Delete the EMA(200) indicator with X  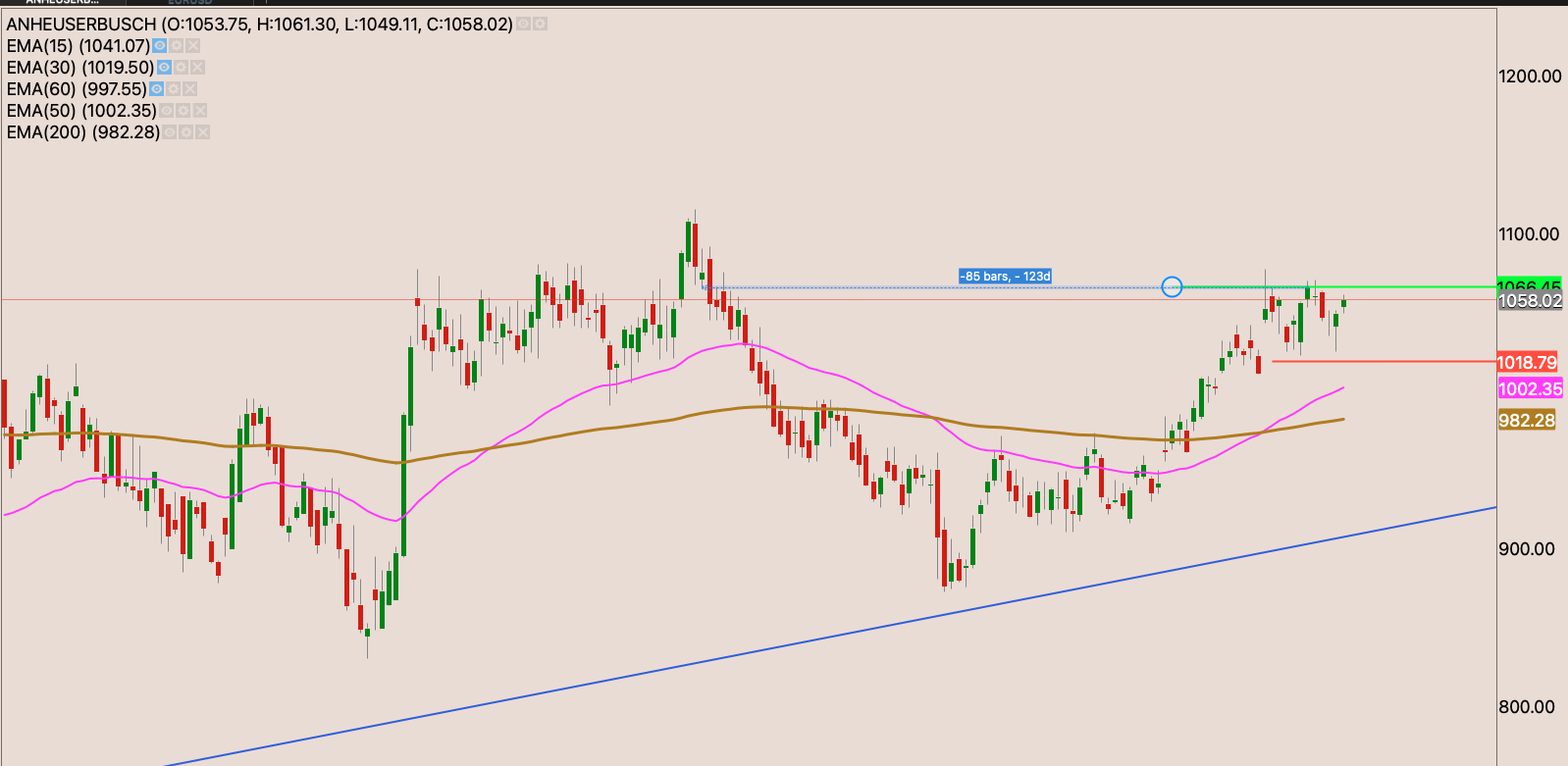pos(203,132)
